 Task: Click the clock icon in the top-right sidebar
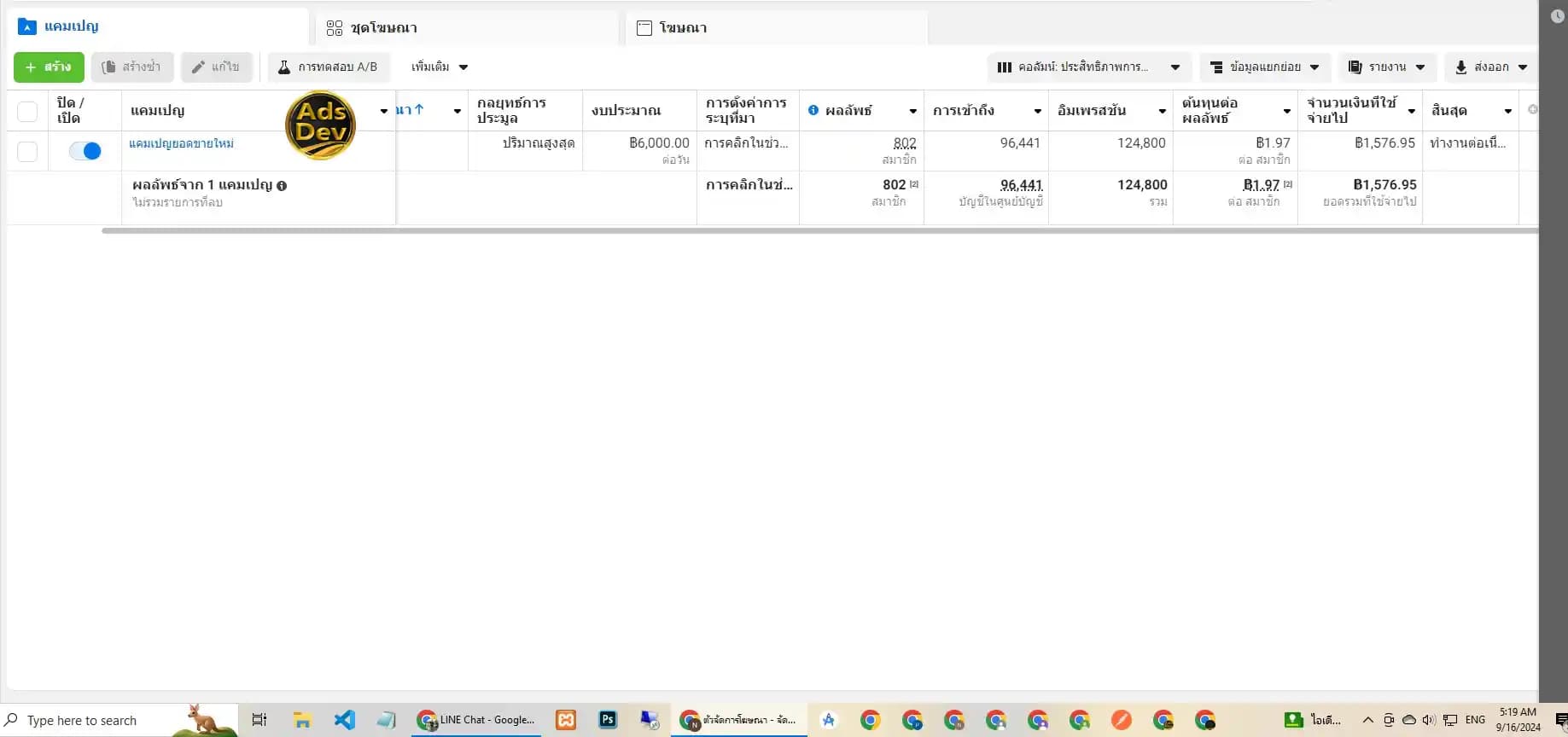pyautogui.click(x=1557, y=16)
